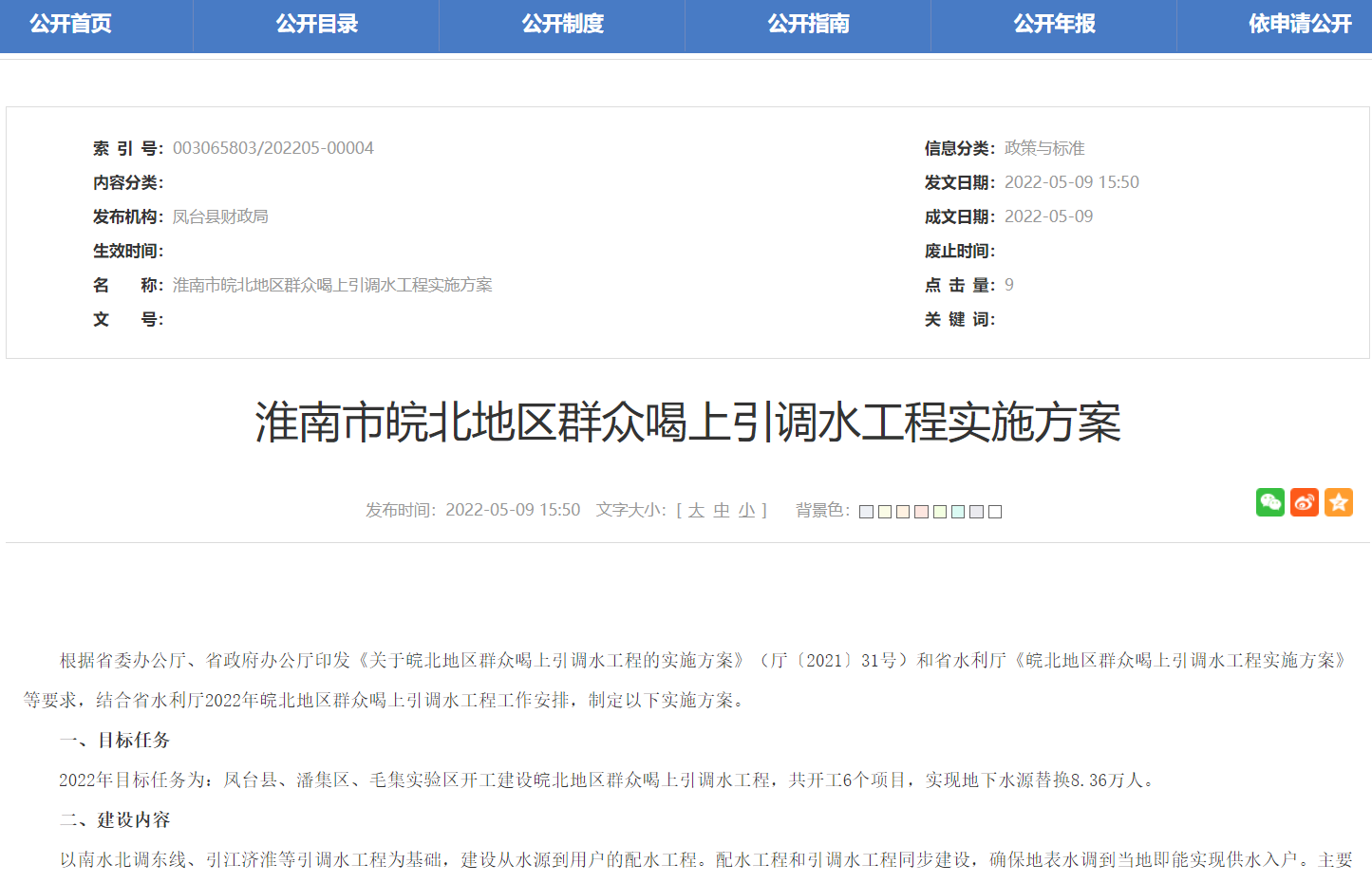Viewport: 1372px width, 883px height.
Task: Select the pink background color swatch
Action: pyautogui.click(x=921, y=511)
